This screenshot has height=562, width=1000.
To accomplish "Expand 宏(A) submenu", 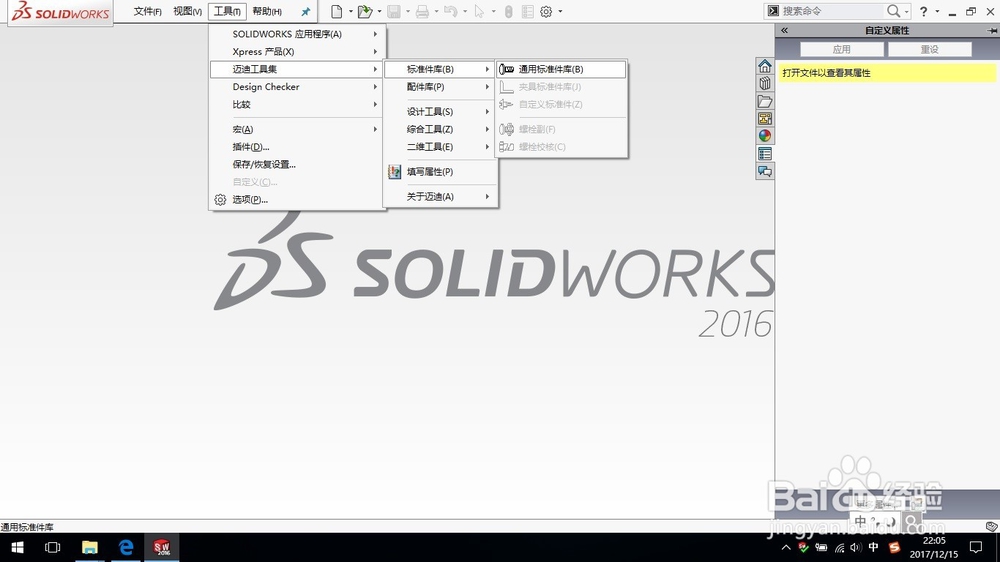I will pyautogui.click(x=297, y=129).
